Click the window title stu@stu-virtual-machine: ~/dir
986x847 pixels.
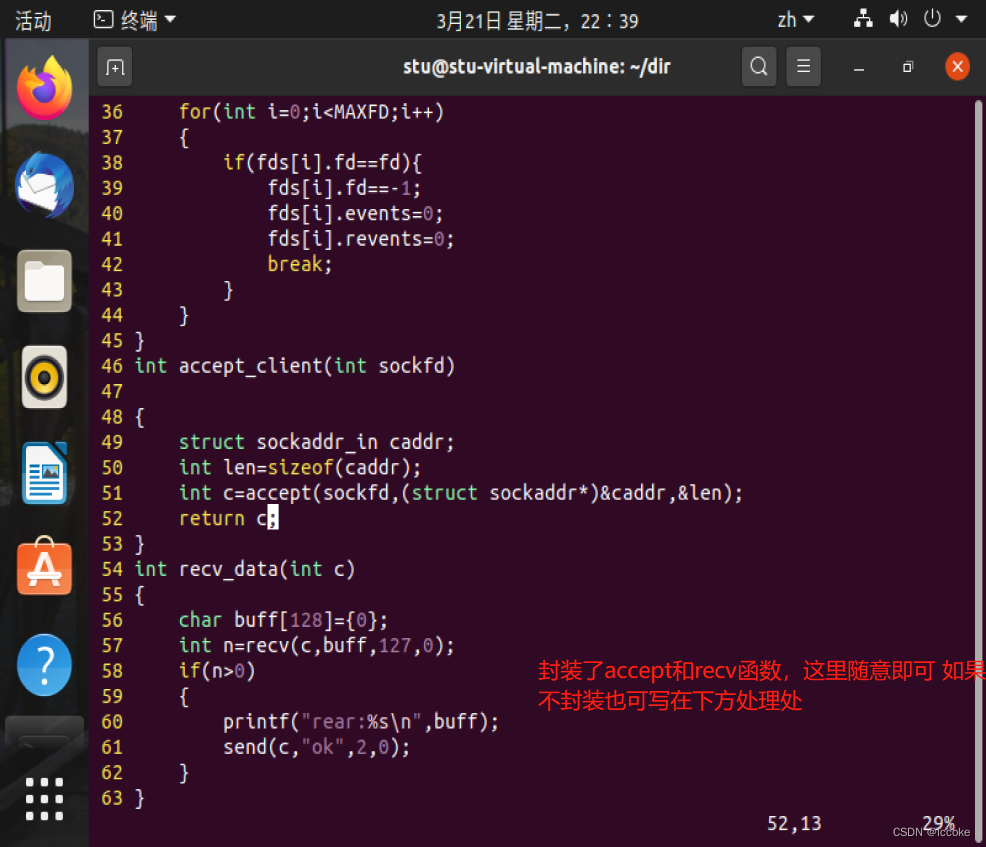[536, 66]
